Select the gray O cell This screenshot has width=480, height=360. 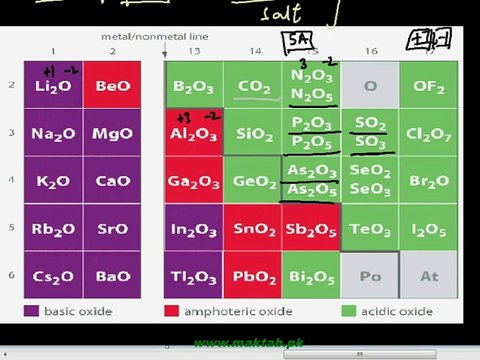(x=370, y=85)
